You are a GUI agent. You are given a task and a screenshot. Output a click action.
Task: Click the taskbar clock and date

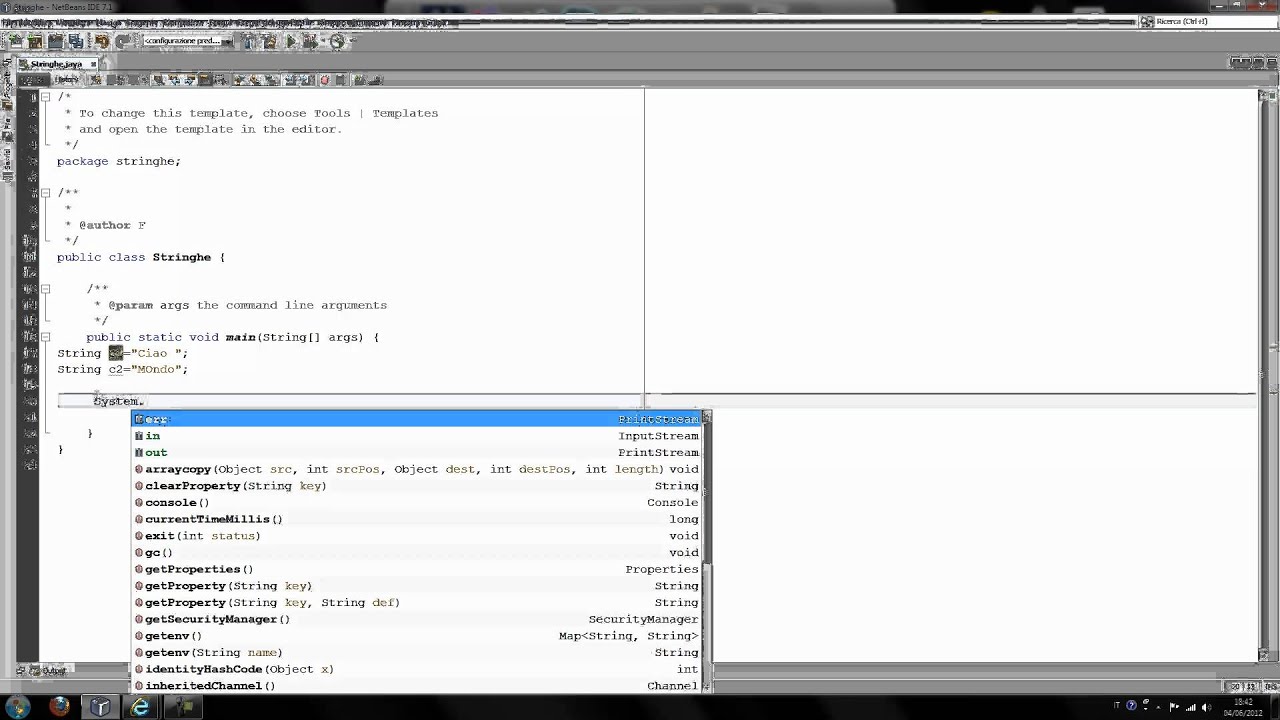pyautogui.click(x=1243, y=707)
